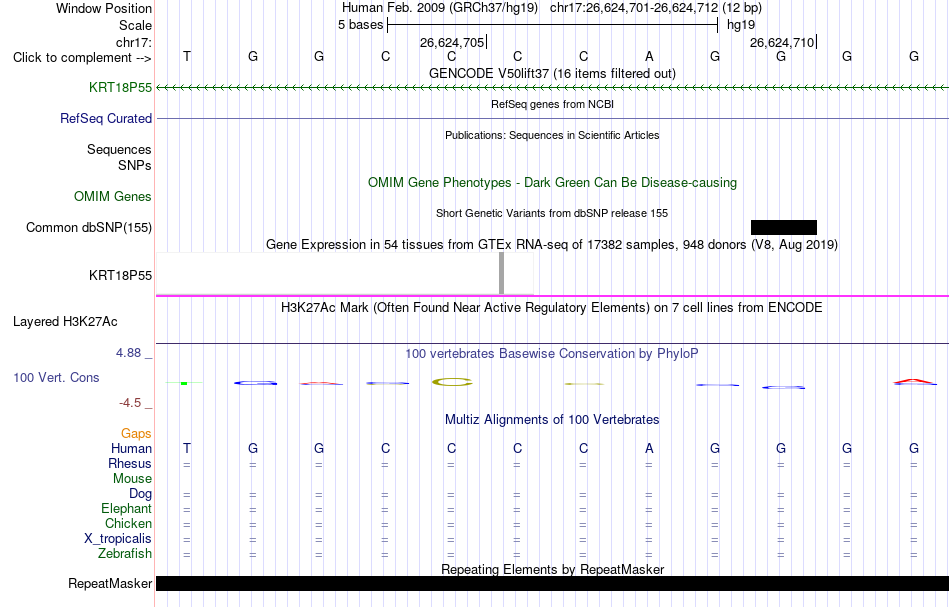Click the H3K27Ac Mark ENCODE track title

[x=552, y=308]
